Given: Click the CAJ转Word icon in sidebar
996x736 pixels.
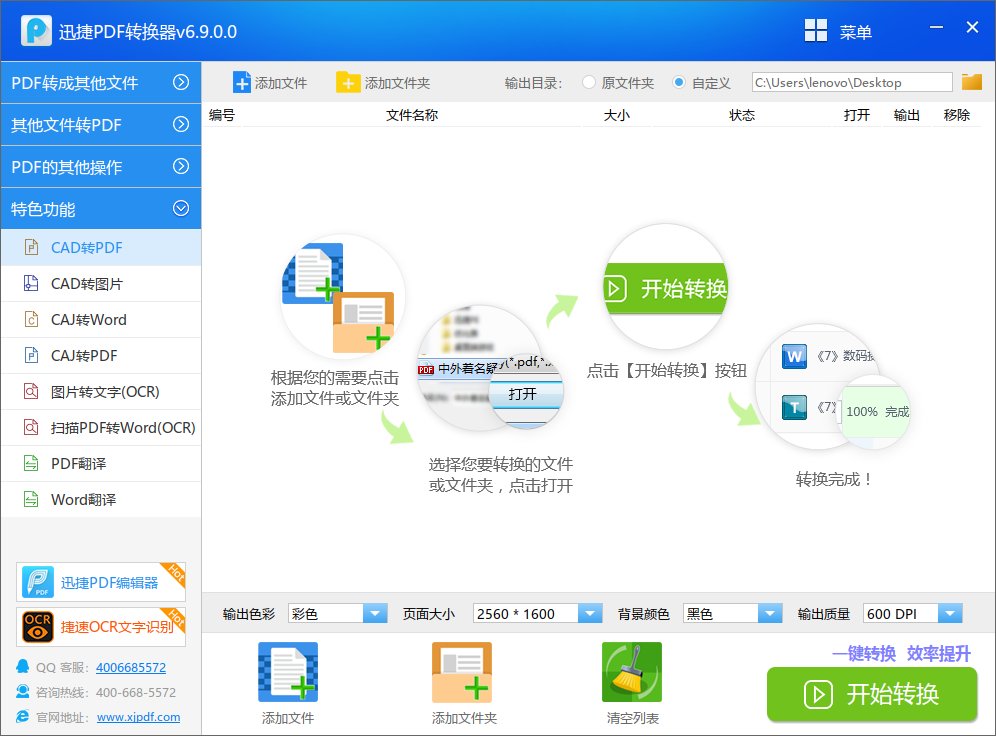Looking at the screenshot, I should point(31,319).
